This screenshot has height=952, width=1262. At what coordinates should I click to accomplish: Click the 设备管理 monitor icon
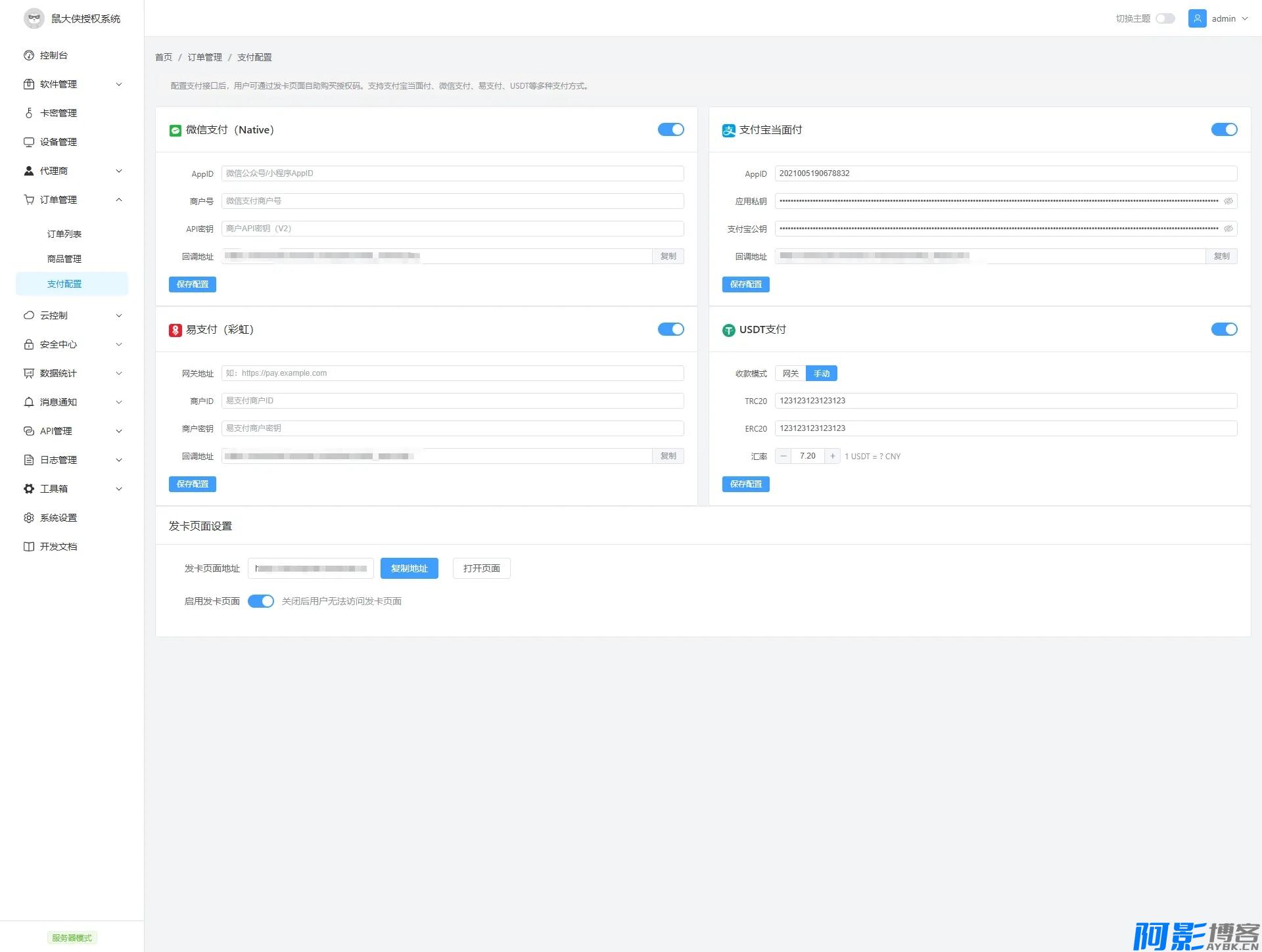tap(29, 142)
